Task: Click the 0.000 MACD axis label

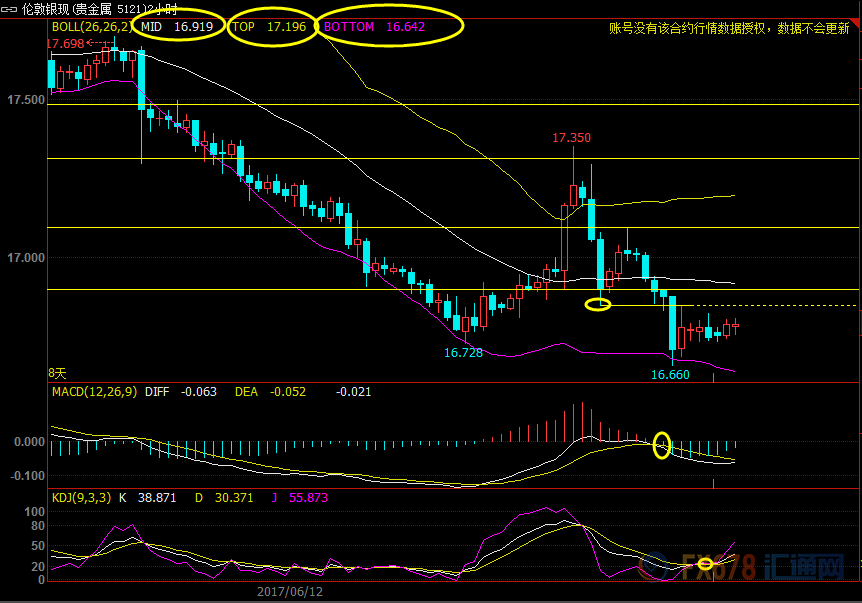Action: tap(30, 442)
